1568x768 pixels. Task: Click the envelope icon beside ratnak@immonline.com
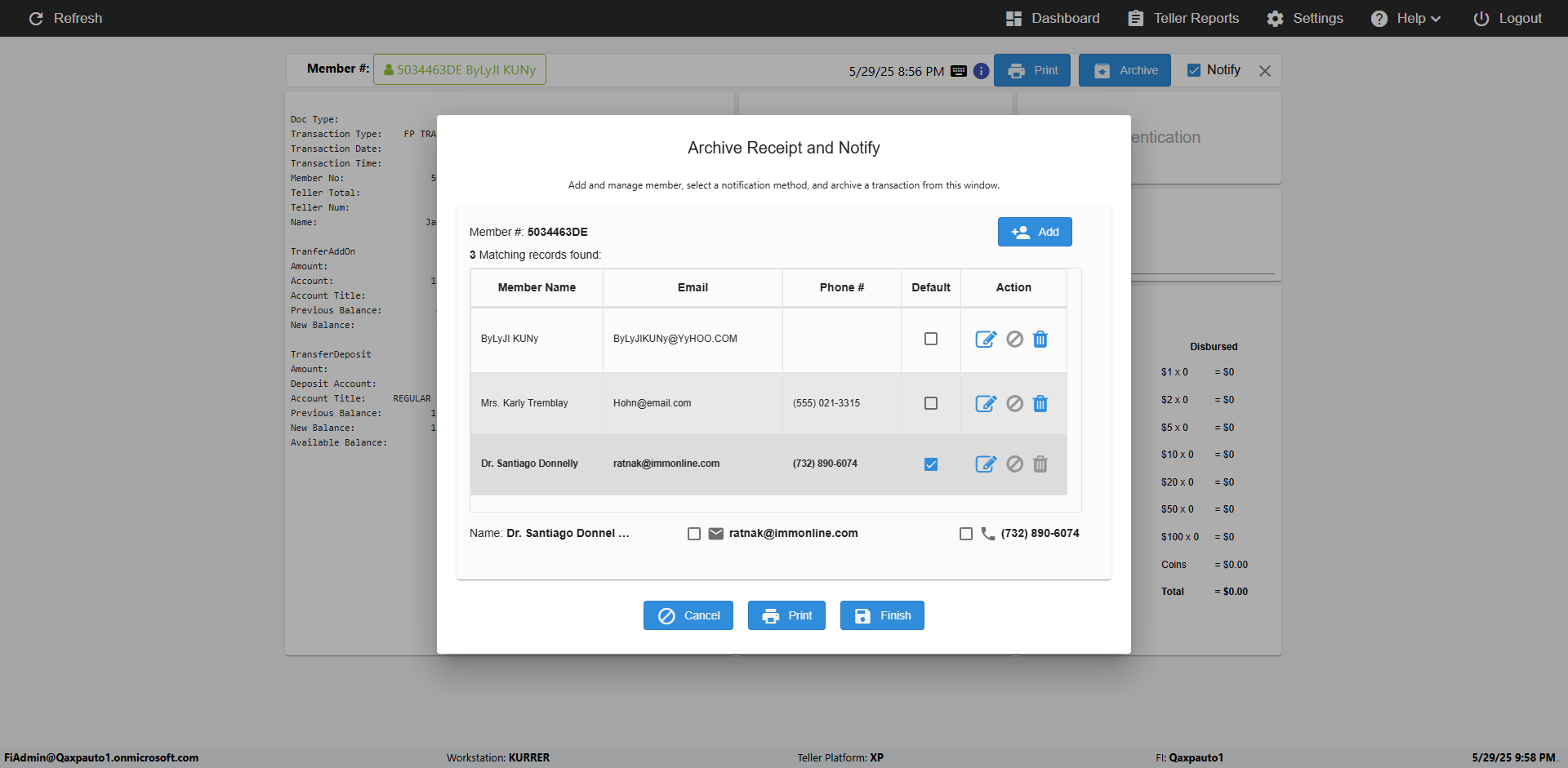(716, 534)
